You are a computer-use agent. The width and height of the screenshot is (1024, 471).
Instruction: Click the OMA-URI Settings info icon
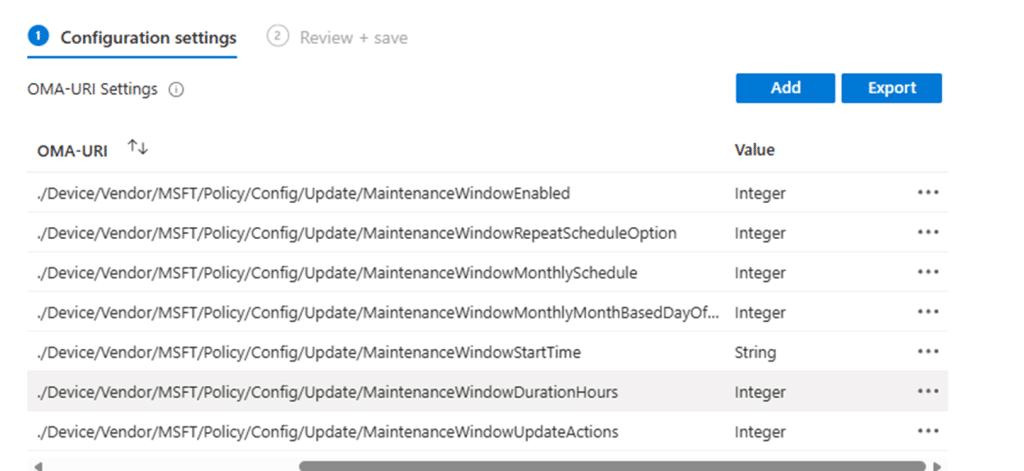pyautogui.click(x=176, y=89)
